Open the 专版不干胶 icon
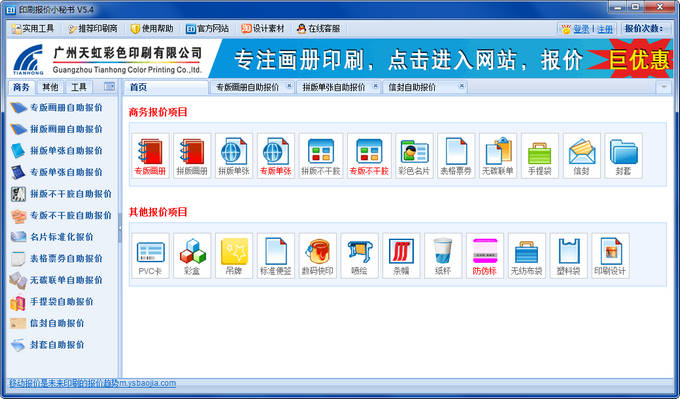 pyautogui.click(x=369, y=156)
